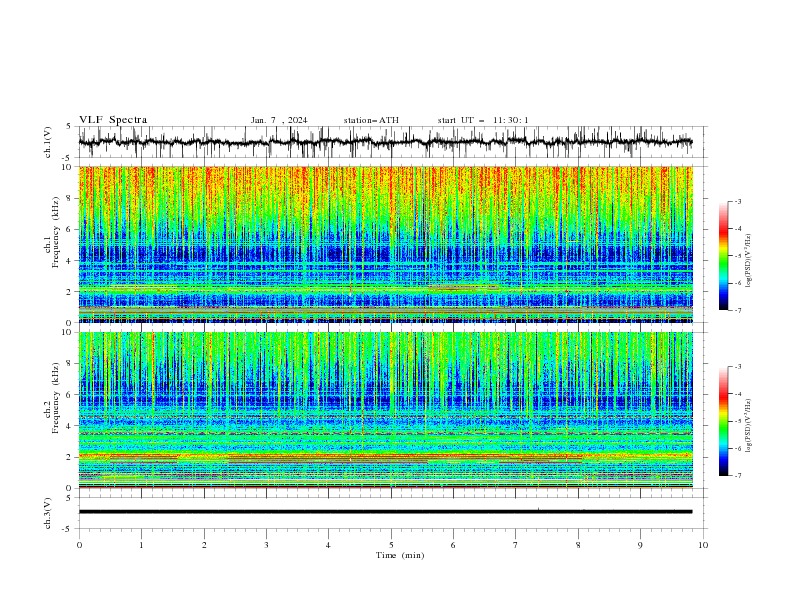
Task: Click time axis tick label '6'
Action: [x=453, y=545]
